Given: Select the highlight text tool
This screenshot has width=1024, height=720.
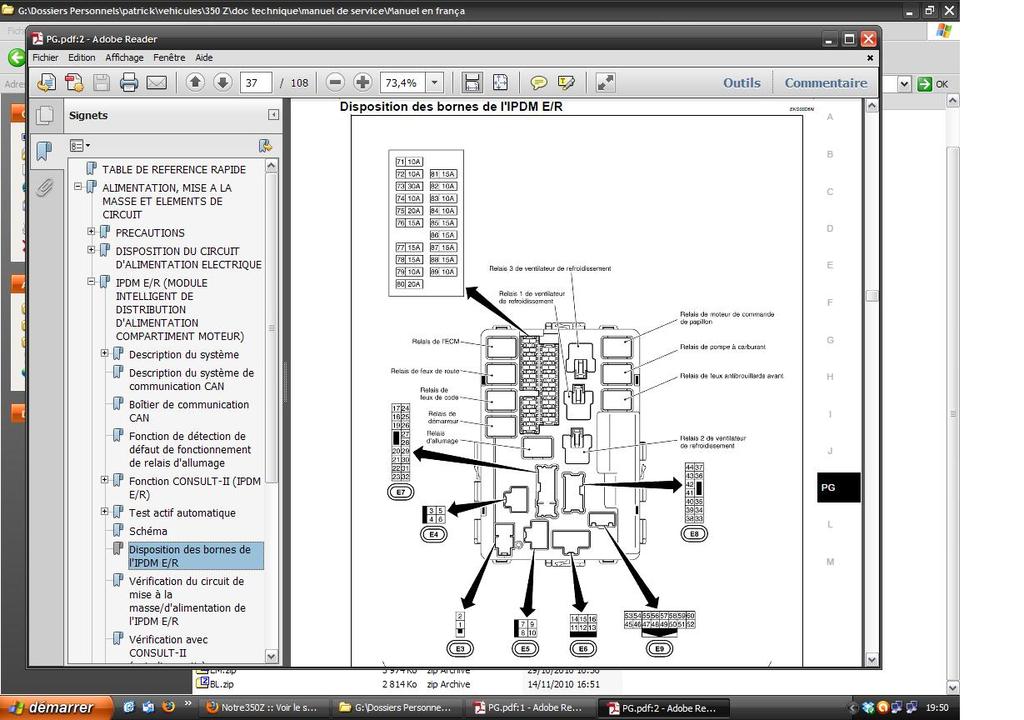Looking at the screenshot, I should pos(566,83).
